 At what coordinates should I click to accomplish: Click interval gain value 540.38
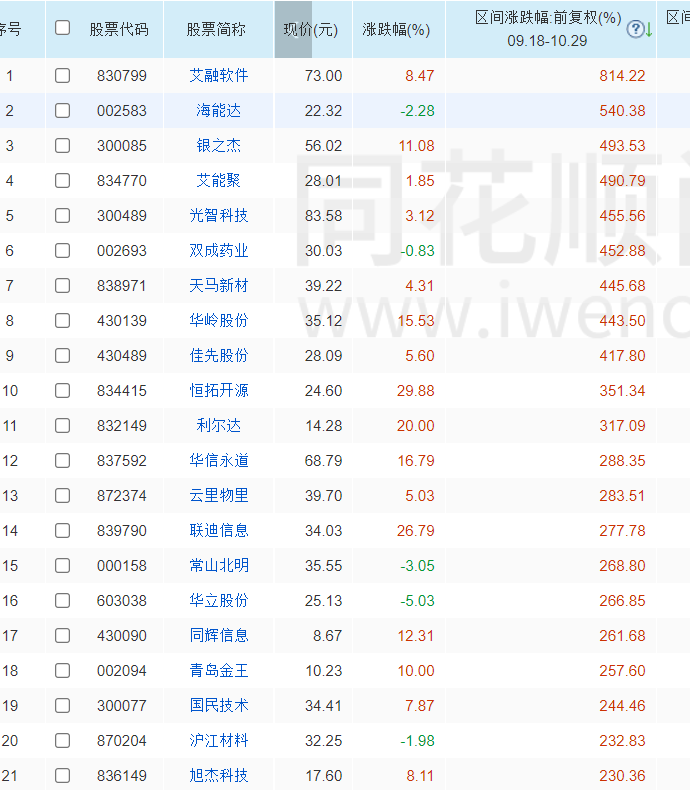[623, 110]
